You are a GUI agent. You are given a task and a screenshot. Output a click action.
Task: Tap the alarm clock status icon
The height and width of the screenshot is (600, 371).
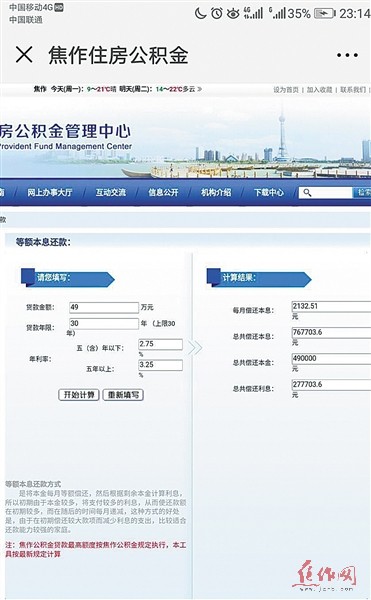tap(216, 14)
